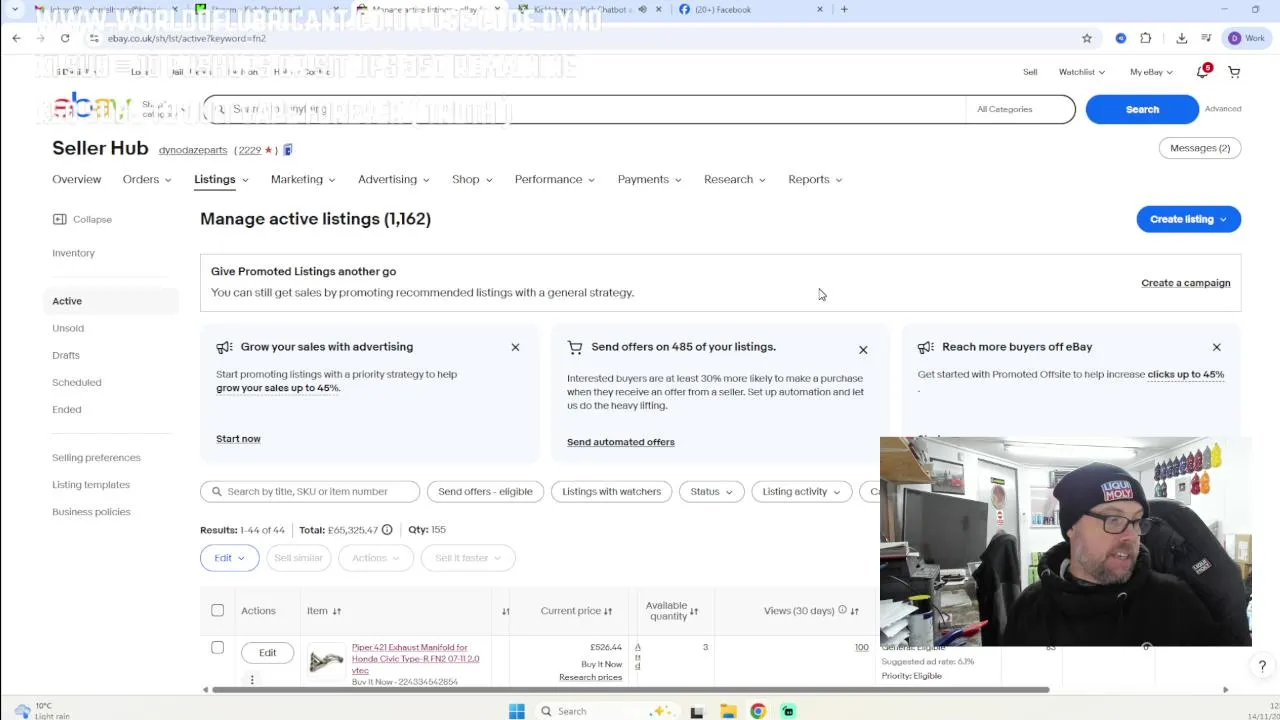Click the info icon beside Total £65,325.47
The height and width of the screenshot is (720, 1280).
387,530
